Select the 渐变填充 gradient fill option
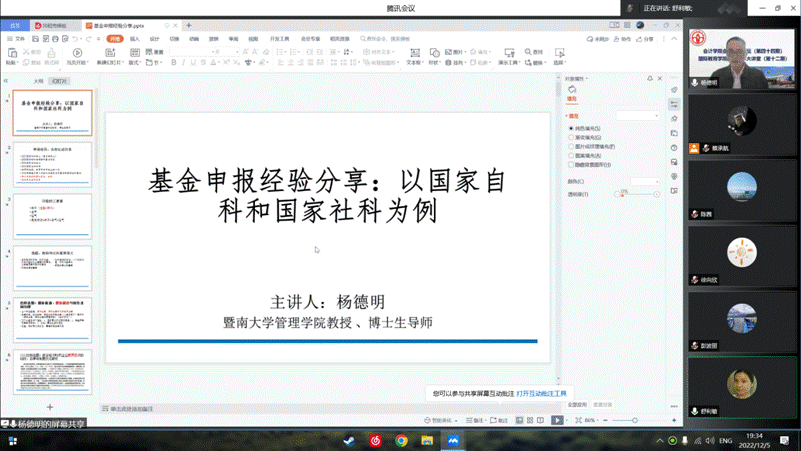The height and width of the screenshot is (451, 801). coord(571,137)
